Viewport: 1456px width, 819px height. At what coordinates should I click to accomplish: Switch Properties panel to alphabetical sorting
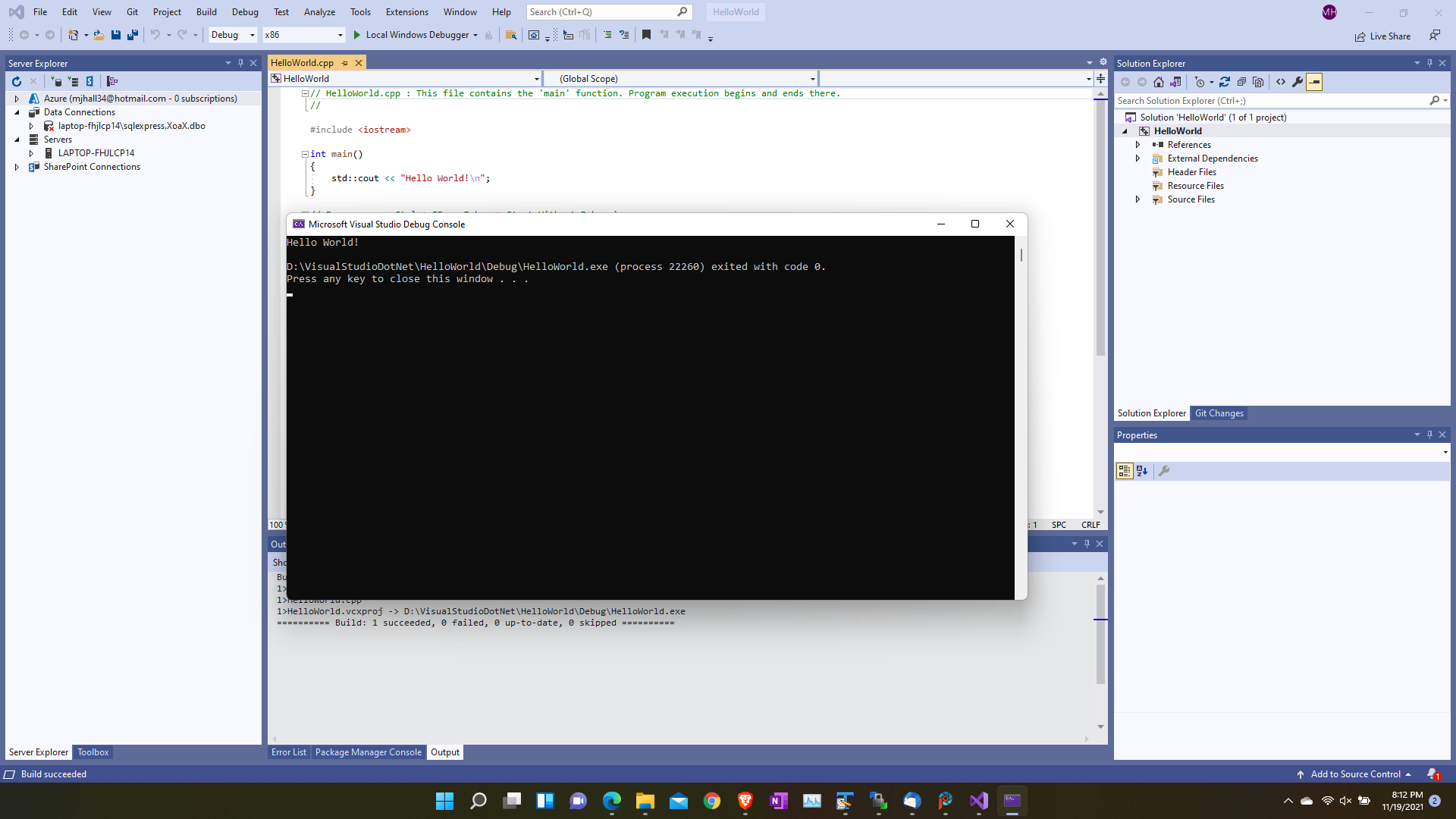click(1142, 471)
